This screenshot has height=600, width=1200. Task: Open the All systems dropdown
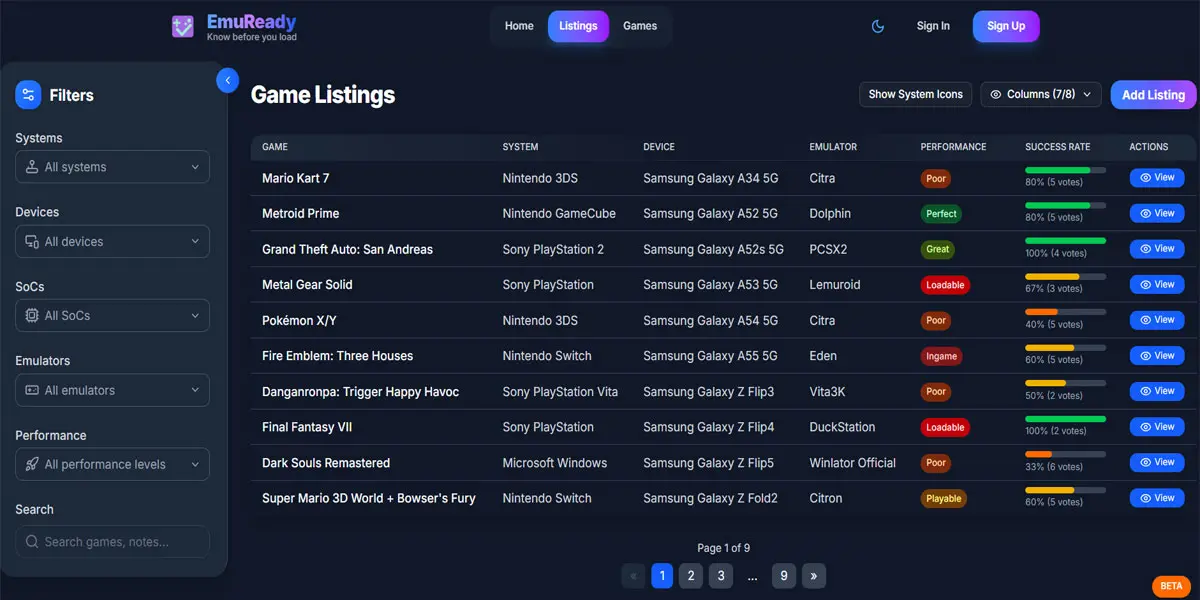pos(112,167)
